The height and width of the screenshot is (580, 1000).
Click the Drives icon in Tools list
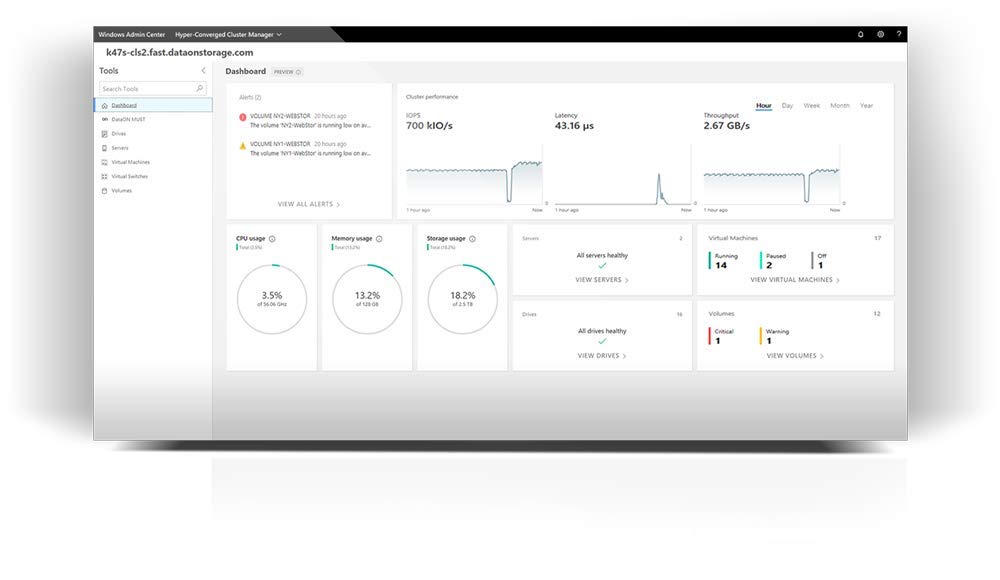pyautogui.click(x=105, y=134)
